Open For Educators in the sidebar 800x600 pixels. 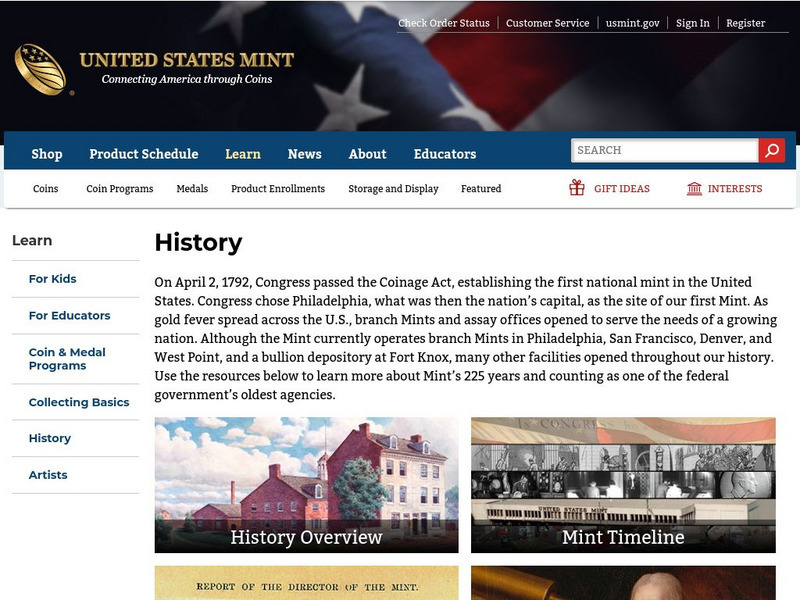[69, 316]
